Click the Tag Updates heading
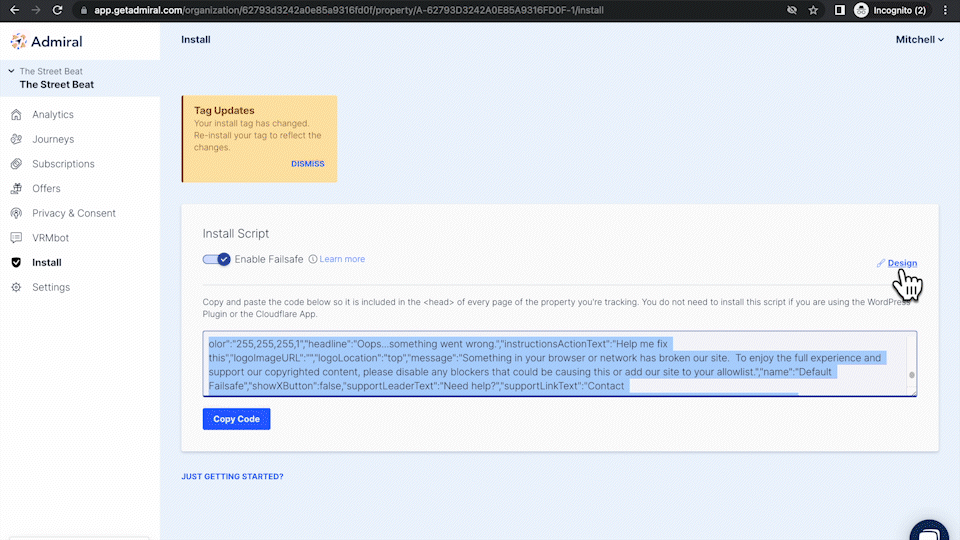 (x=224, y=110)
